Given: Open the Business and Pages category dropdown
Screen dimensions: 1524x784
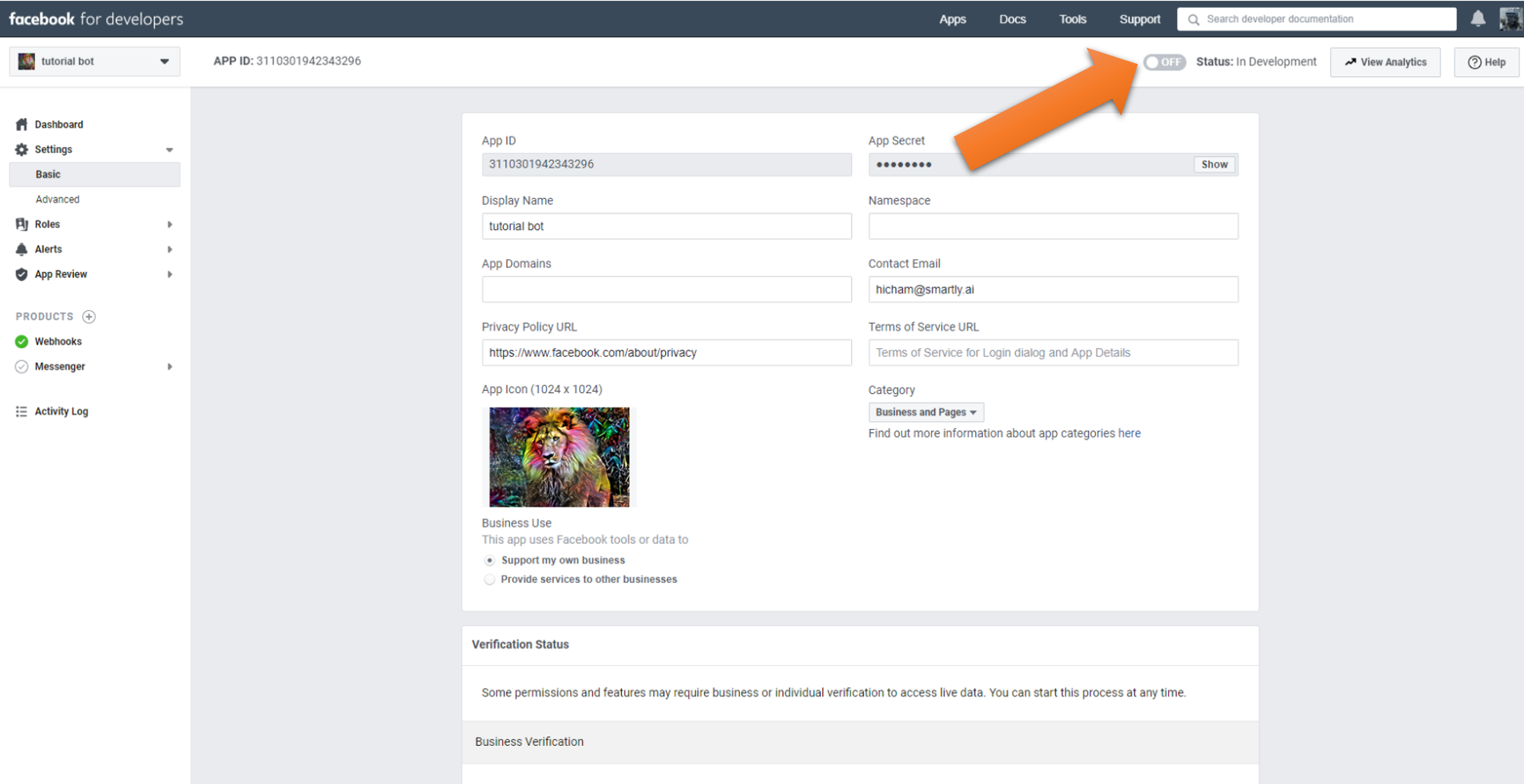Looking at the screenshot, I should pyautogui.click(x=926, y=412).
